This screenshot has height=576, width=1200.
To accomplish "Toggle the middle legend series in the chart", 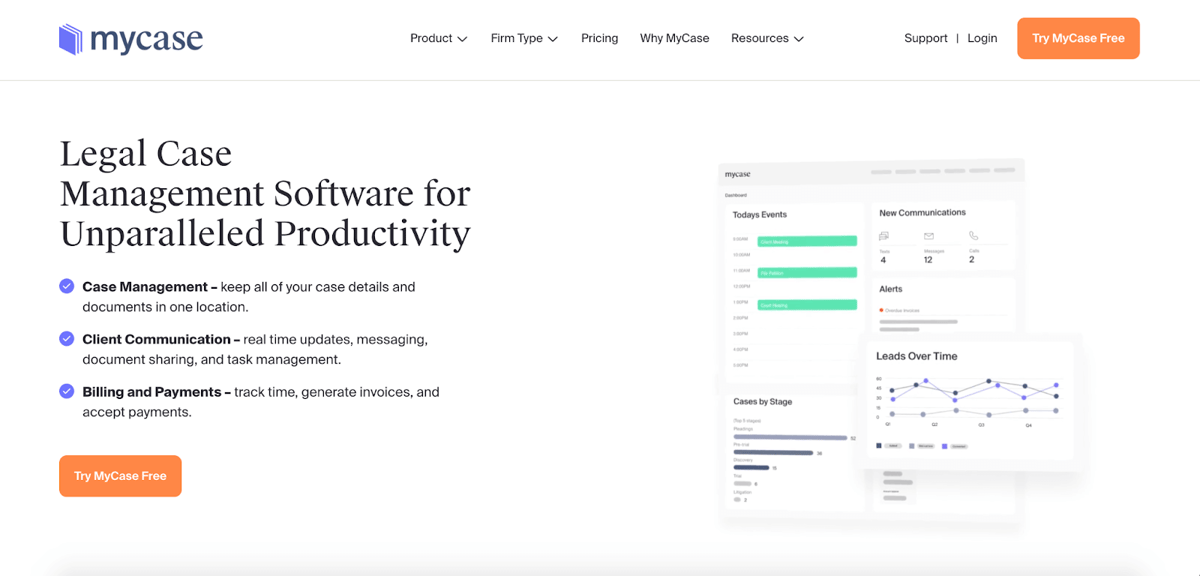I will click(911, 445).
